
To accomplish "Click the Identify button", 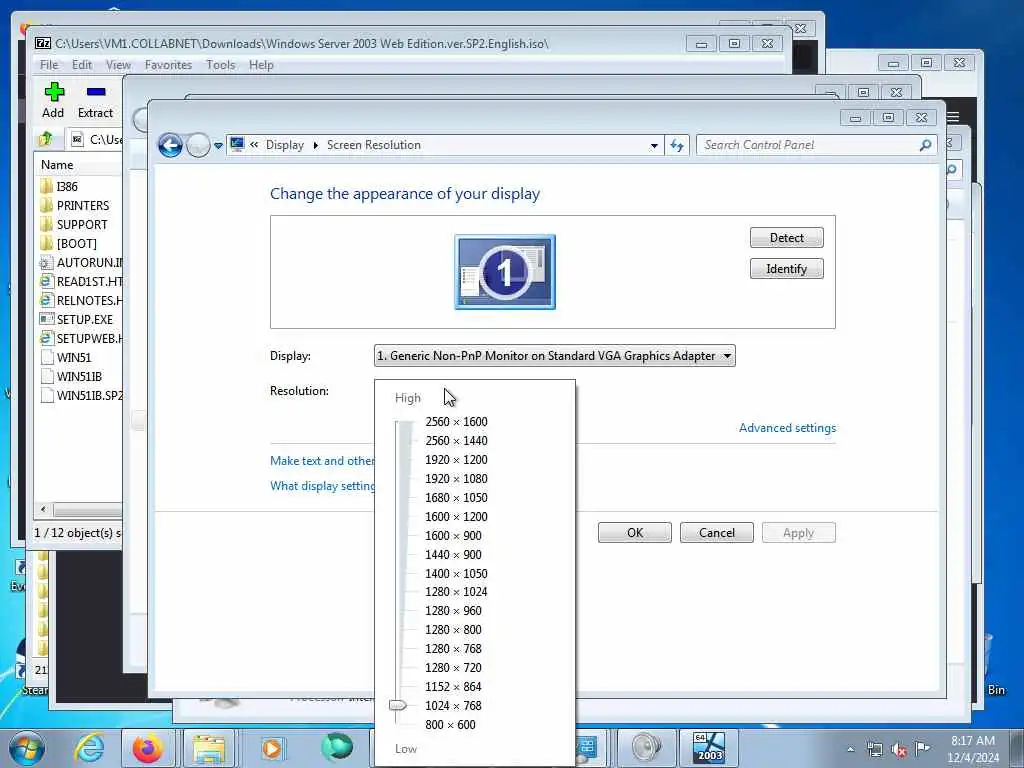I will click(x=786, y=268).
